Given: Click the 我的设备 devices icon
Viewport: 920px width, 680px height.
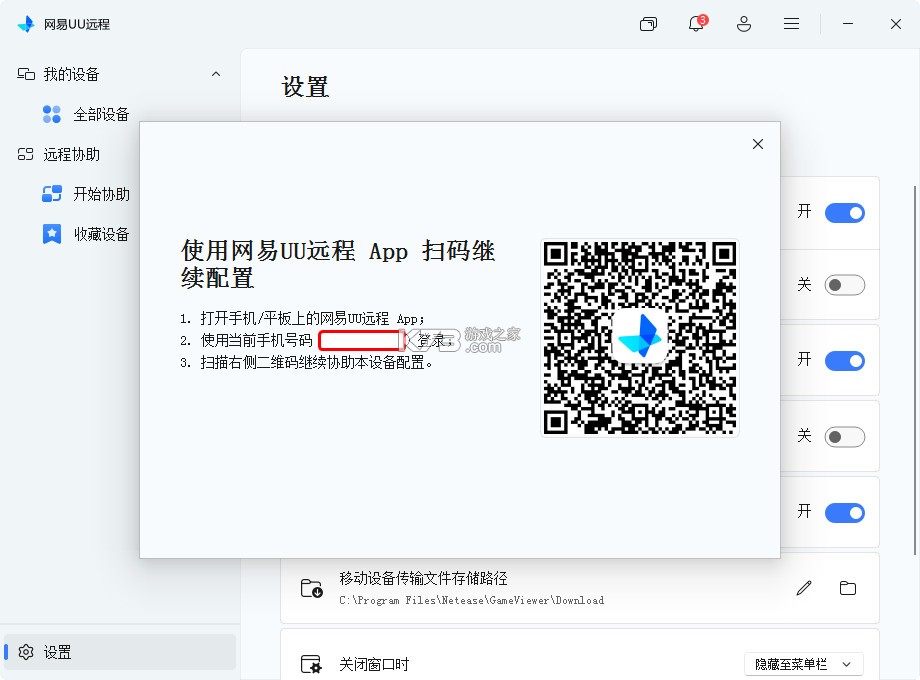Looking at the screenshot, I should (x=26, y=74).
